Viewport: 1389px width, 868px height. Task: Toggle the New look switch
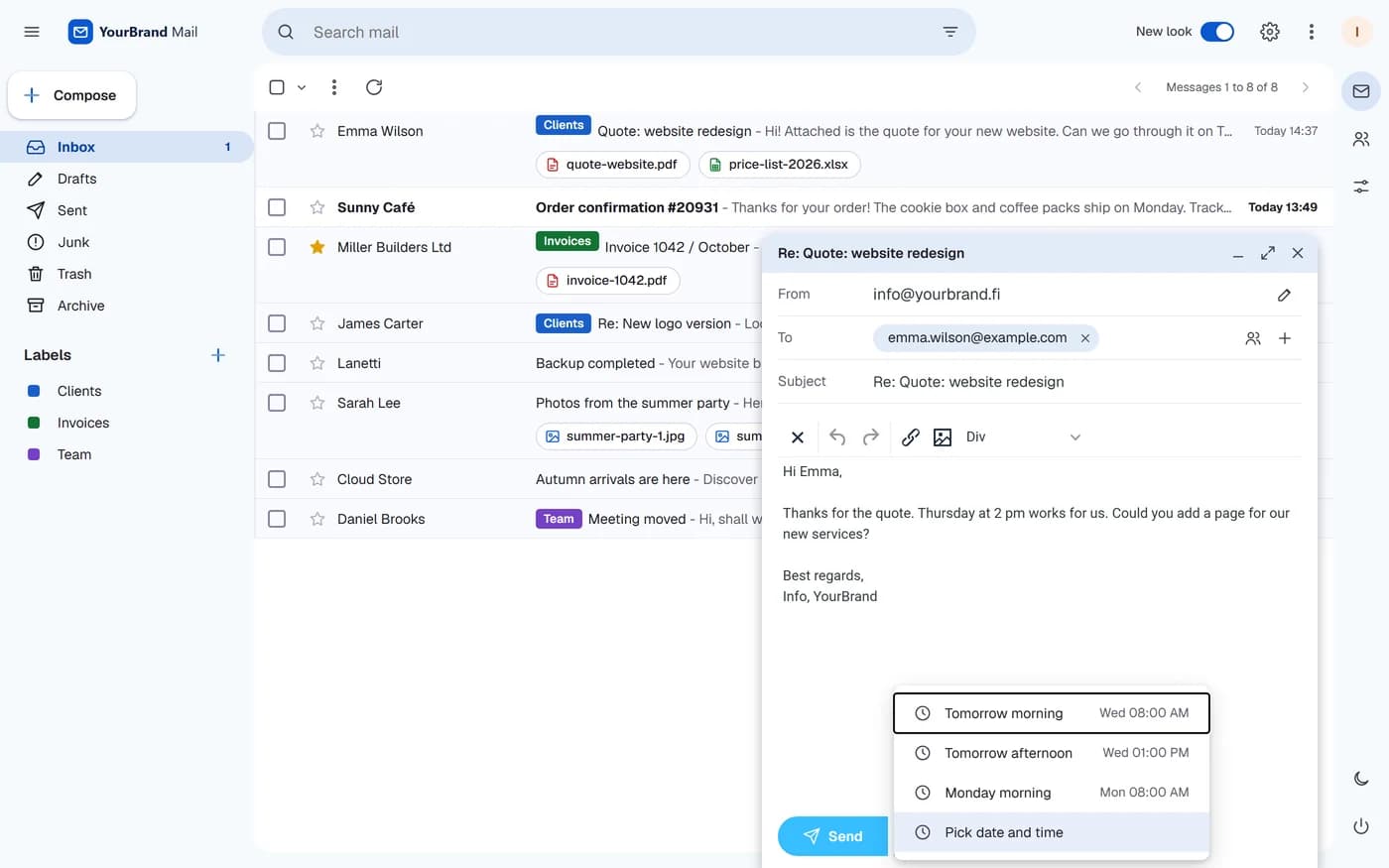pos(1217,32)
